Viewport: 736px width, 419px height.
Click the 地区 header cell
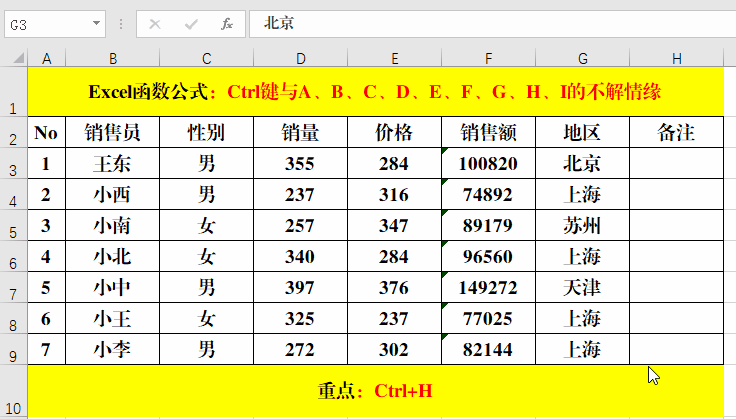pyautogui.click(x=583, y=132)
